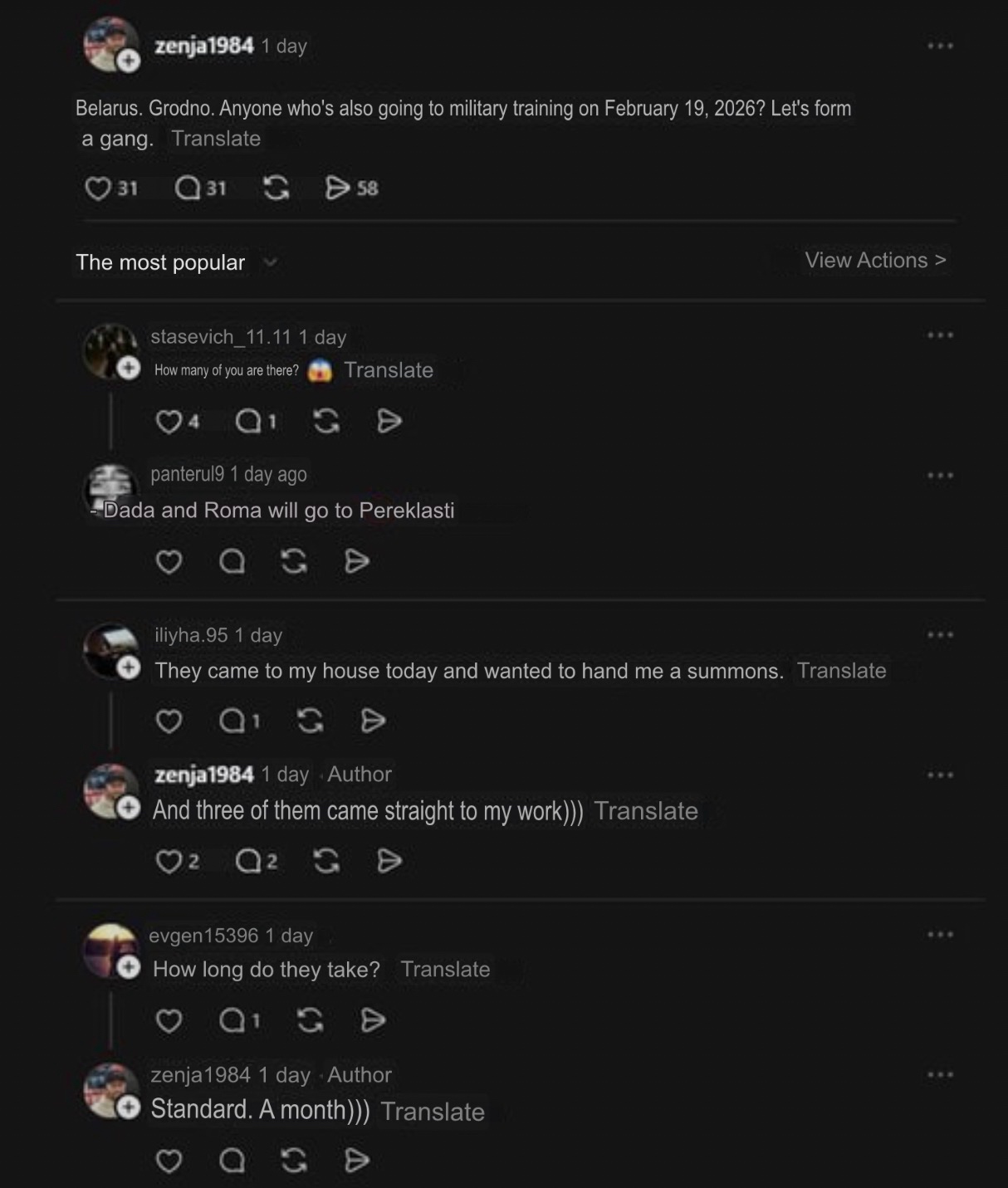Viewport: 1008px width, 1188px height.
Task: Repost evgen15396's comment
Action: point(310,1019)
